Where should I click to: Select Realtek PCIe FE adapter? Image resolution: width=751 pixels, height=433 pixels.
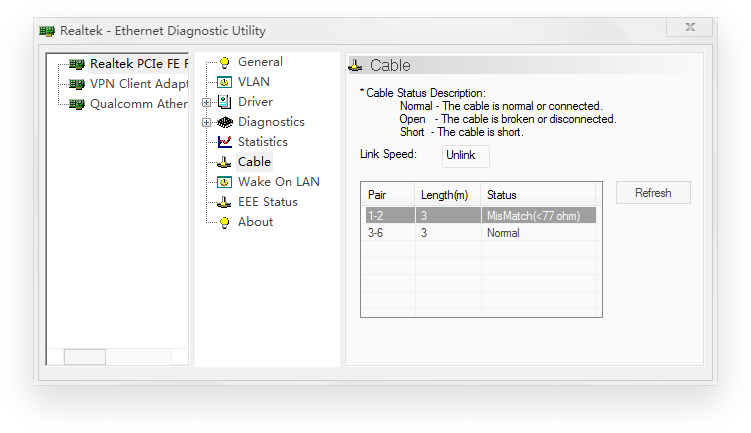pos(139,64)
